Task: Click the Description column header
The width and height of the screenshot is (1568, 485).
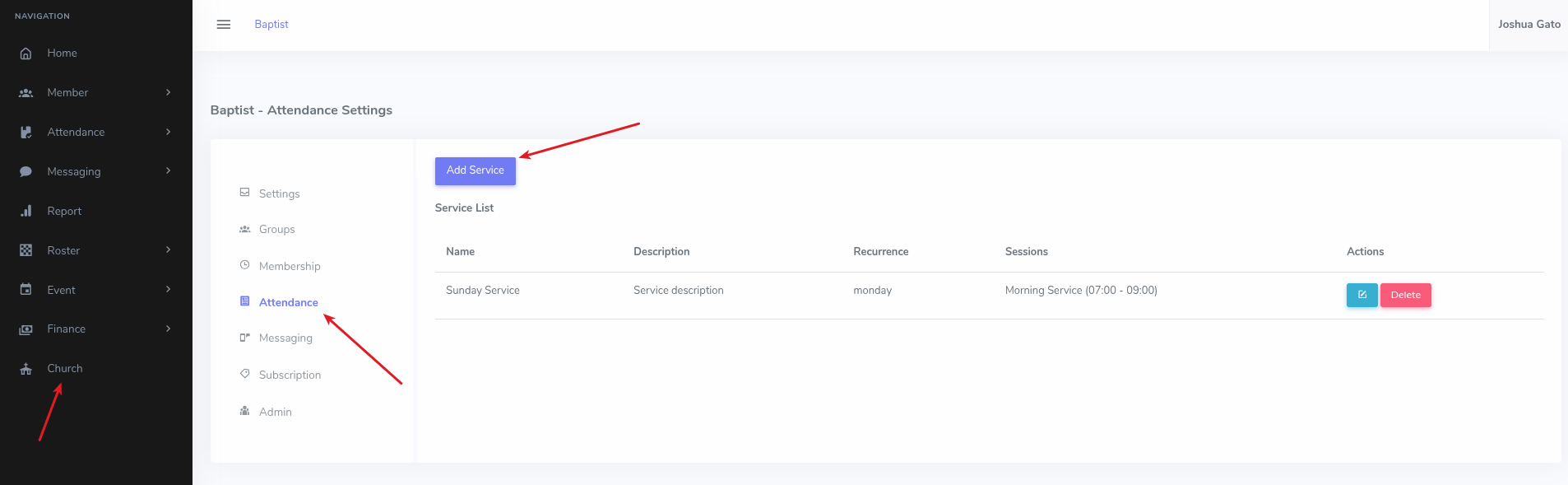Action: coord(661,252)
